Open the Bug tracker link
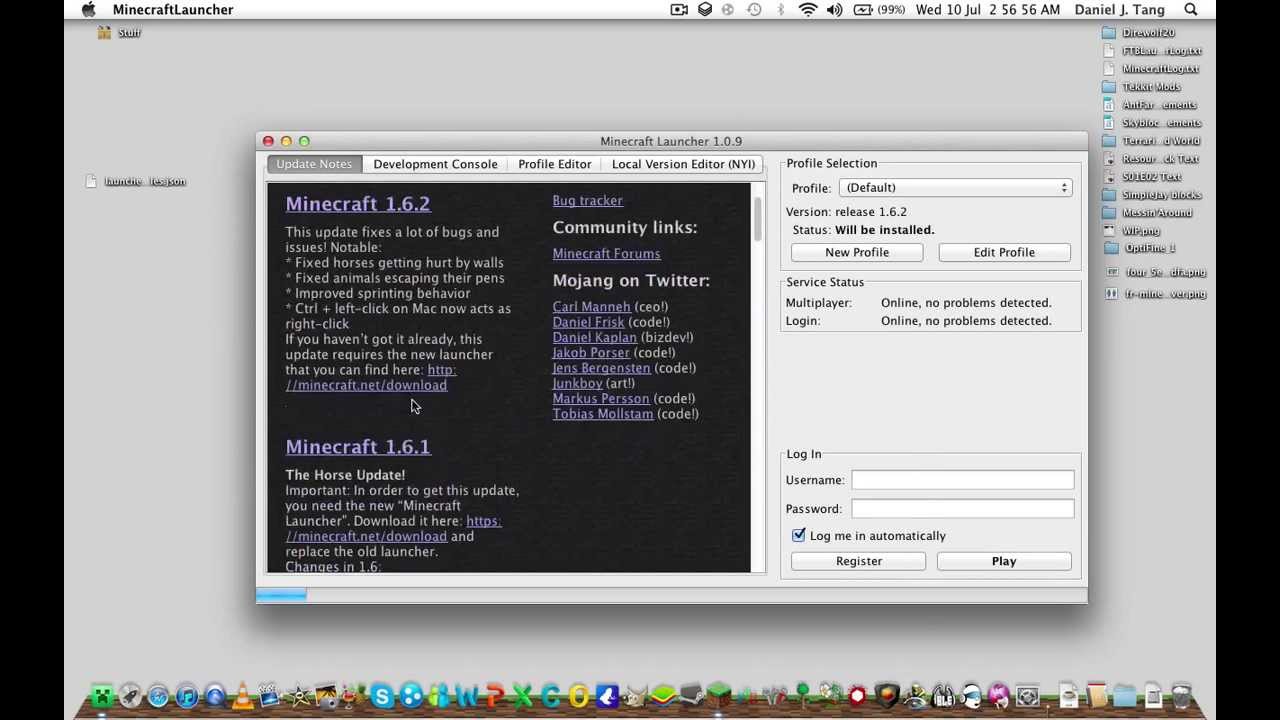This screenshot has width=1280, height=720. (587, 201)
